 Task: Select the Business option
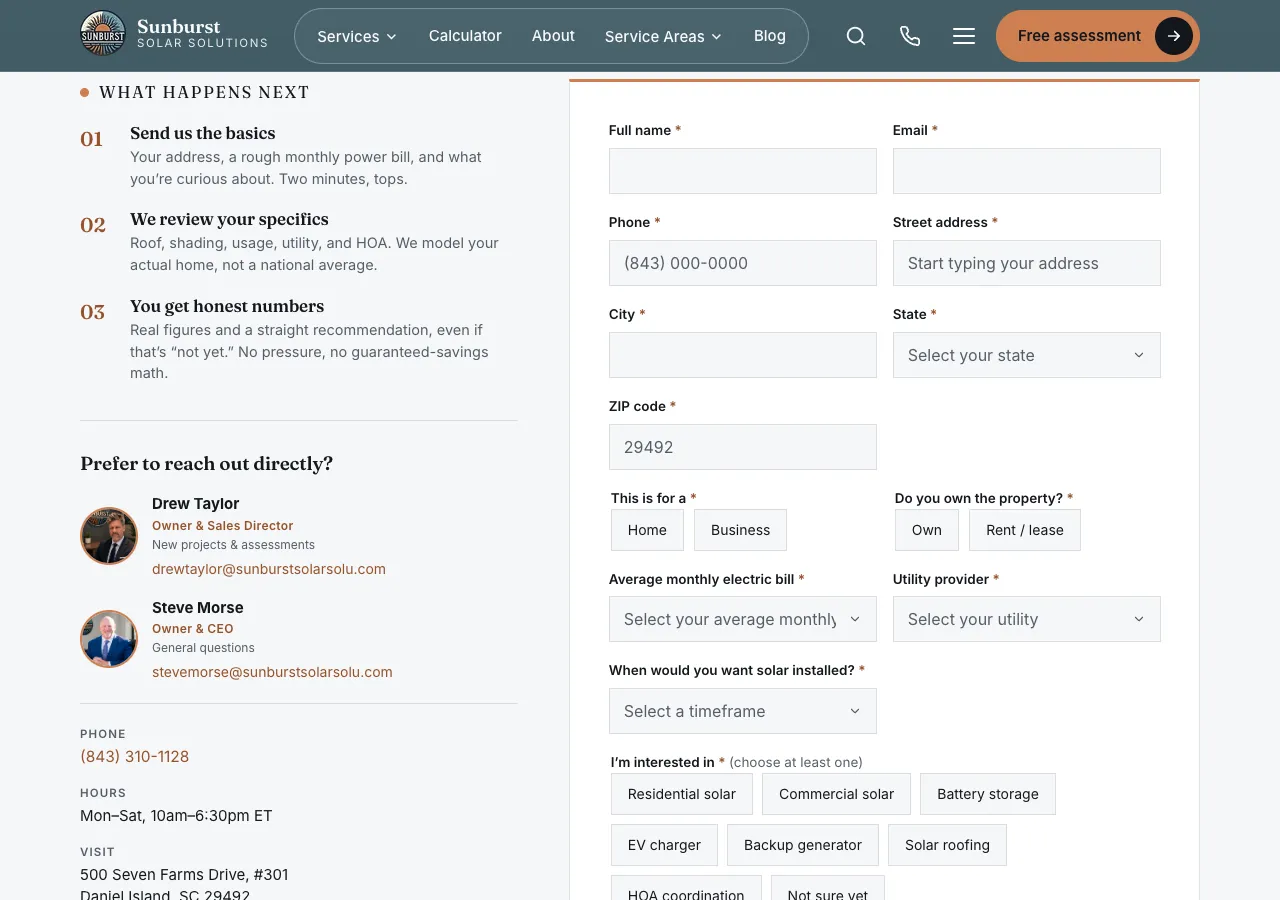(740, 530)
